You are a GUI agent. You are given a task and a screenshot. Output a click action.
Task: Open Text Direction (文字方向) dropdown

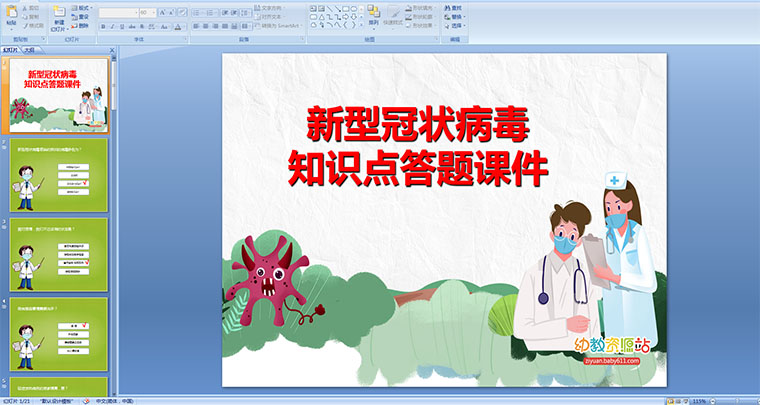pos(269,8)
